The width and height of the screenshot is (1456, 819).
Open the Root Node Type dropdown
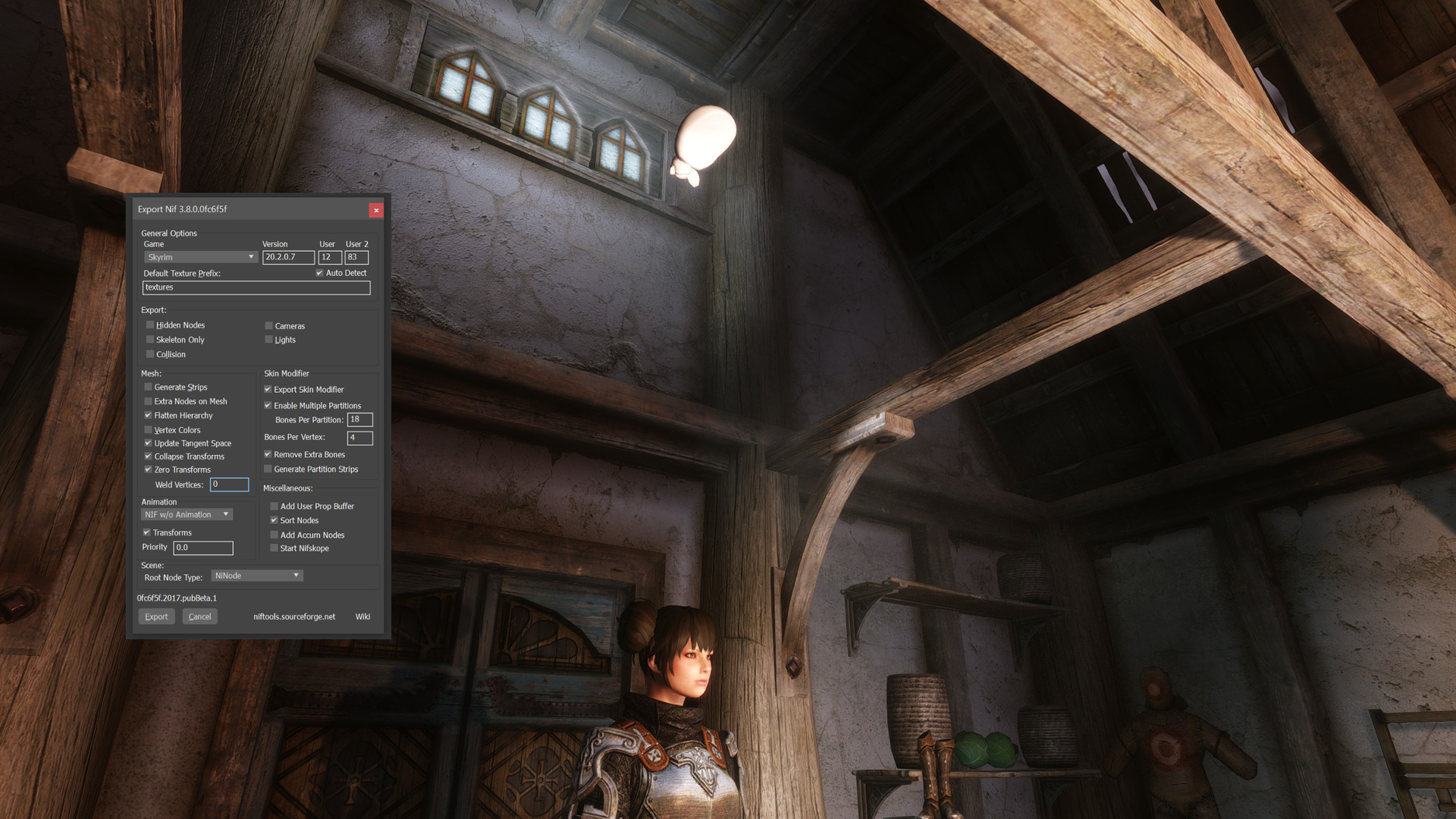pos(257,576)
